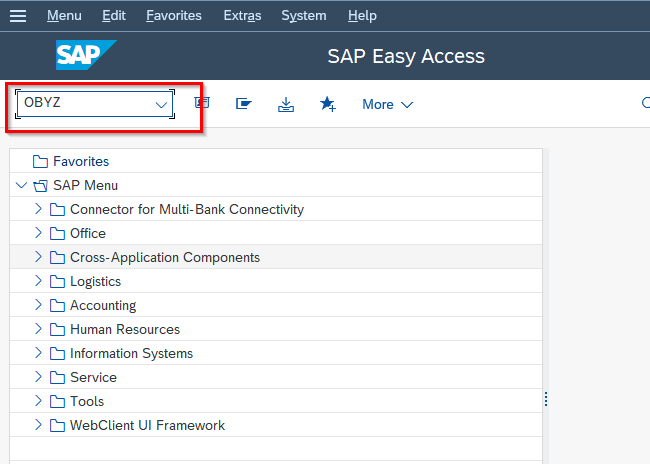650x464 pixels.
Task: Open the System menu
Action: [304, 16]
